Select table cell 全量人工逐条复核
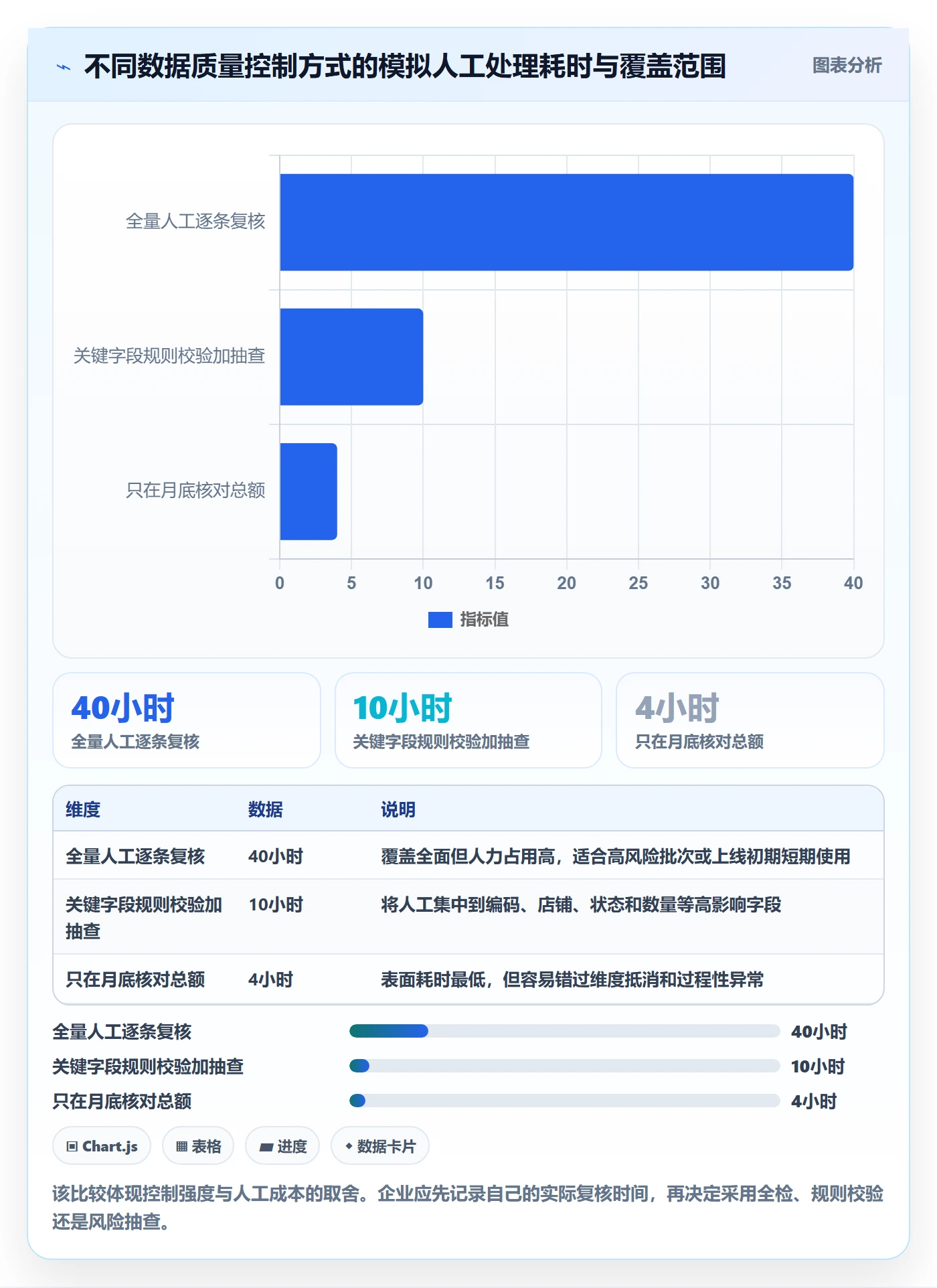 135,856
